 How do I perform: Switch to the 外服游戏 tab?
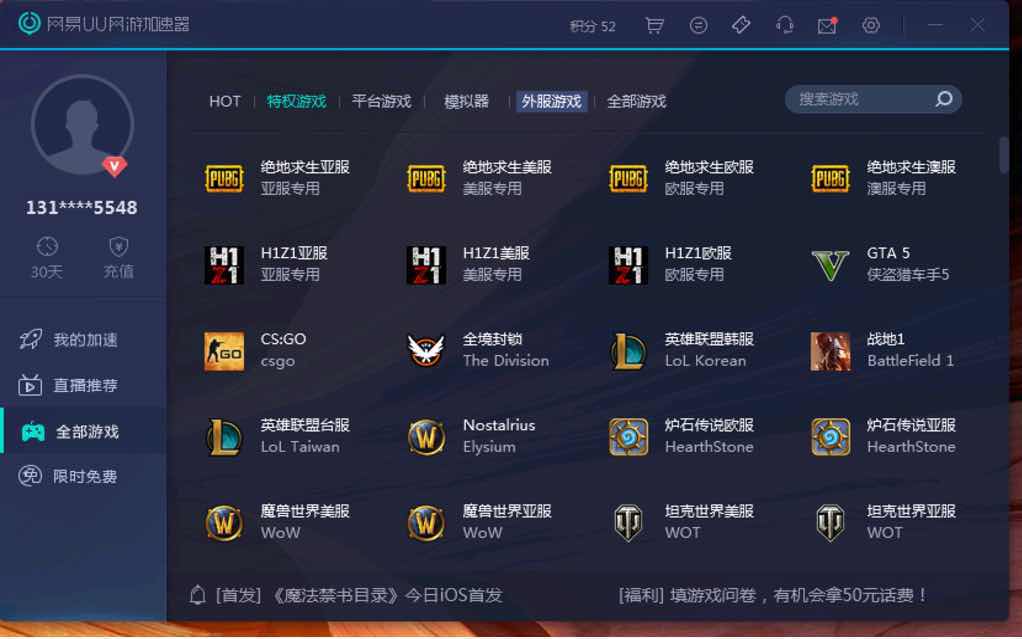point(551,102)
